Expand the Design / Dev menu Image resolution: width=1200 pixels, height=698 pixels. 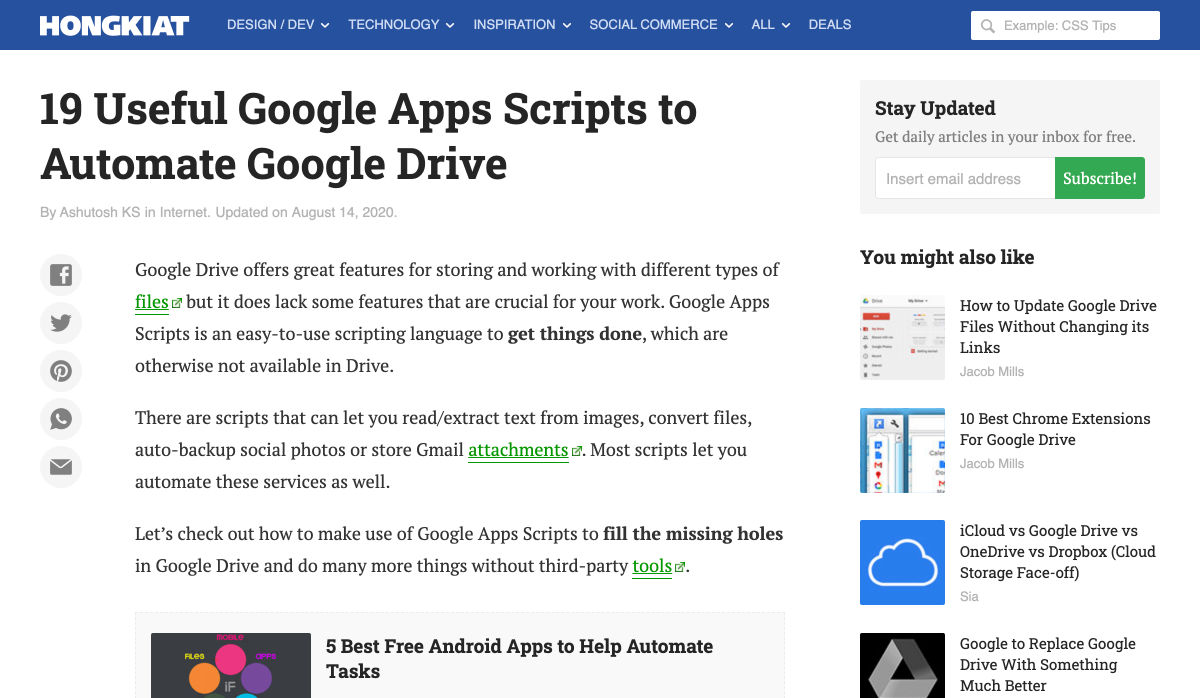coord(278,25)
